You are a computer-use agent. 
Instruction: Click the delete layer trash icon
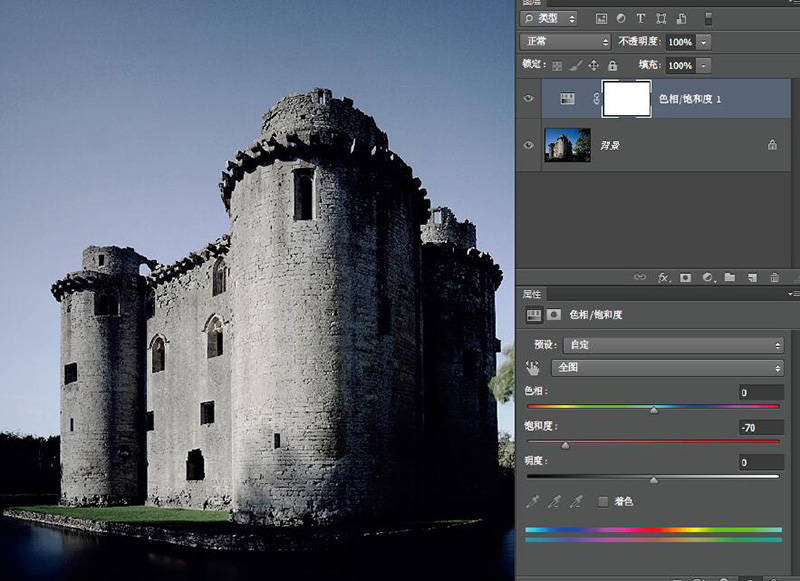(775, 277)
